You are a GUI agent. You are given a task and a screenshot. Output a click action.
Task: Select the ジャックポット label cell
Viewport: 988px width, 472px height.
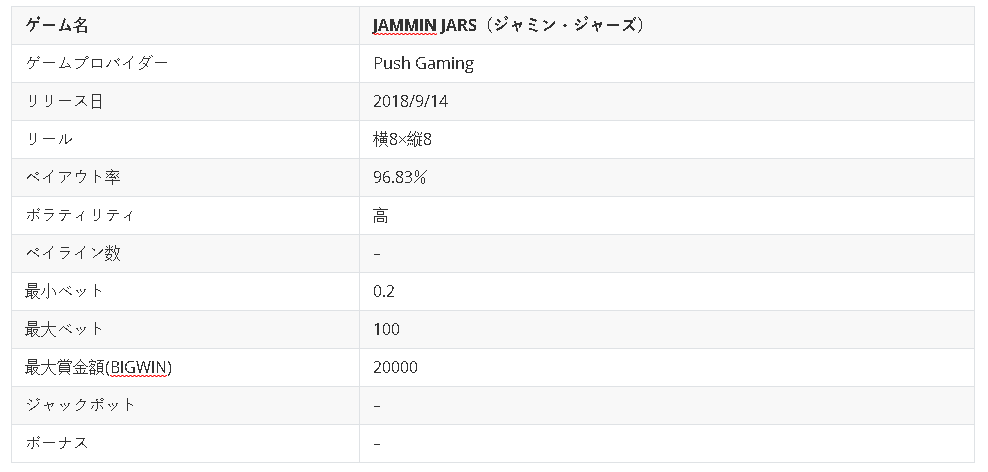point(185,405)
